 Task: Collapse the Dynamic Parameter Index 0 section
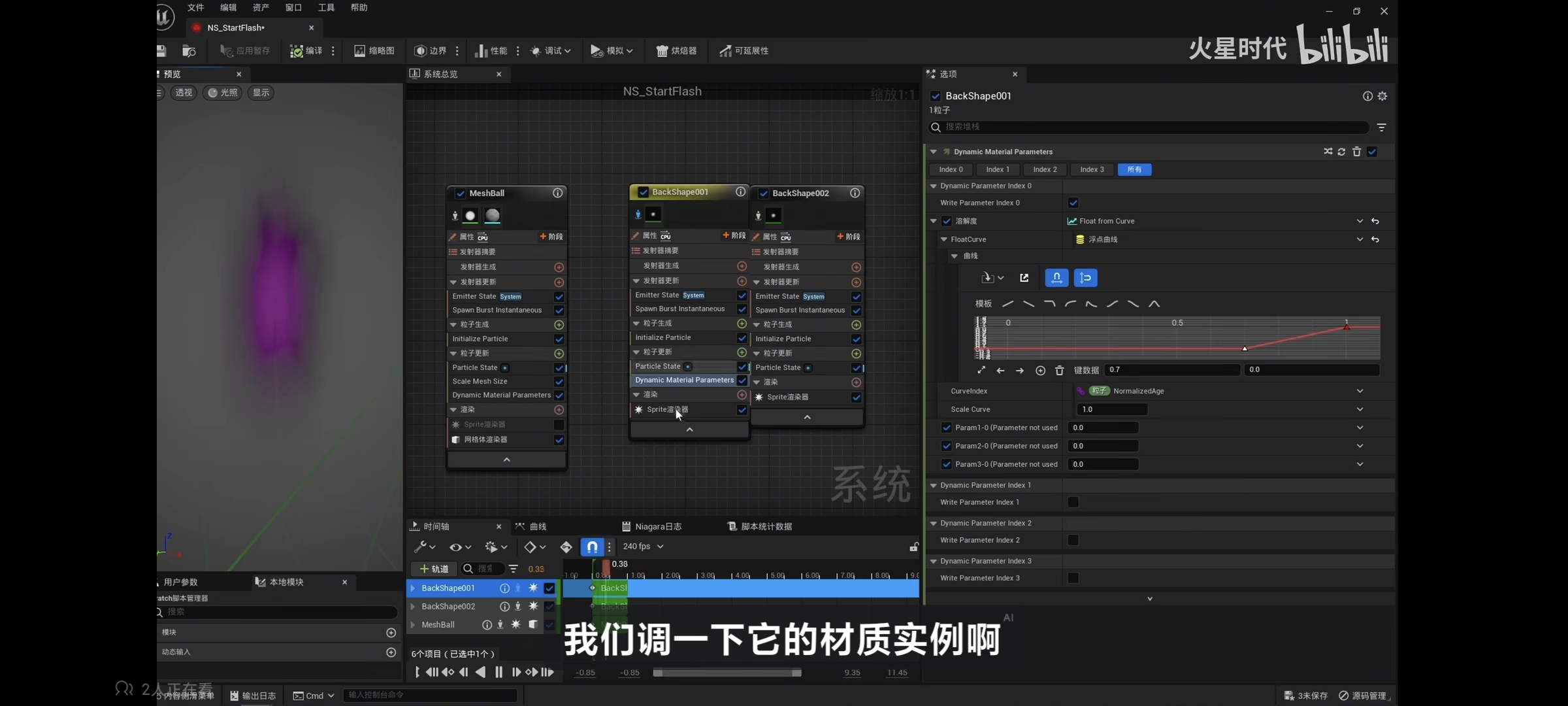click(934, 186)
